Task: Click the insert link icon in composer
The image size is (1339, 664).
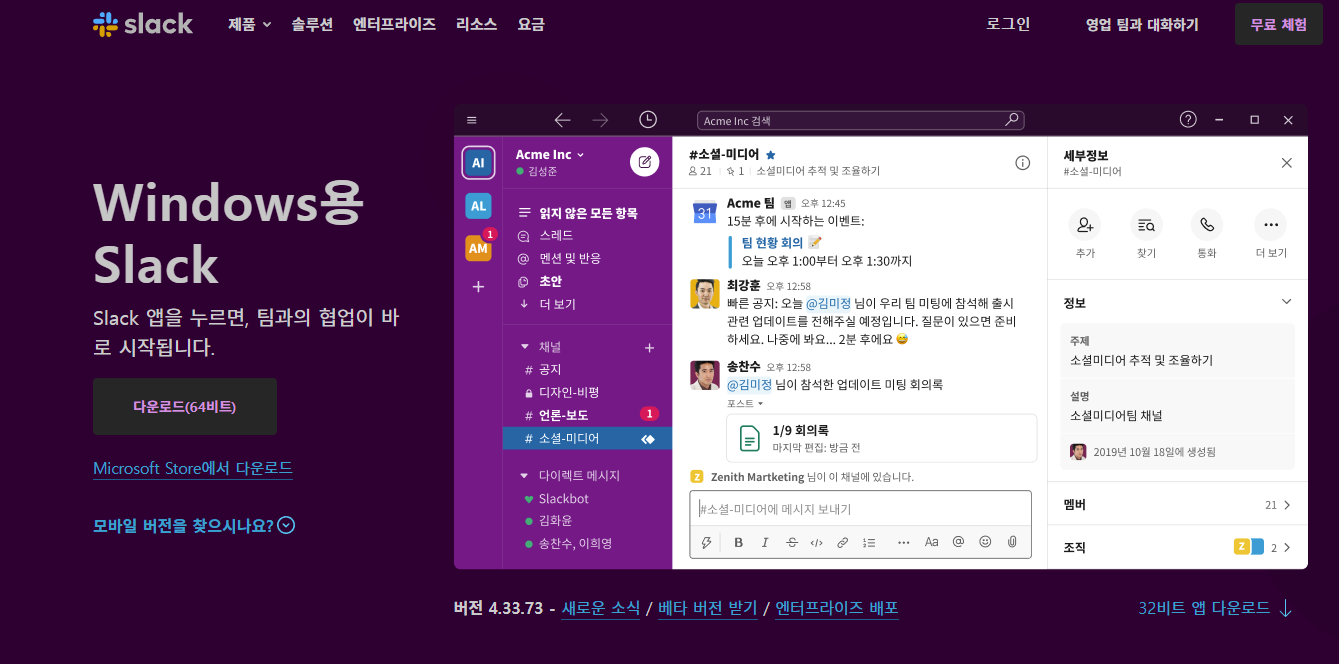Action: (843, 542)
